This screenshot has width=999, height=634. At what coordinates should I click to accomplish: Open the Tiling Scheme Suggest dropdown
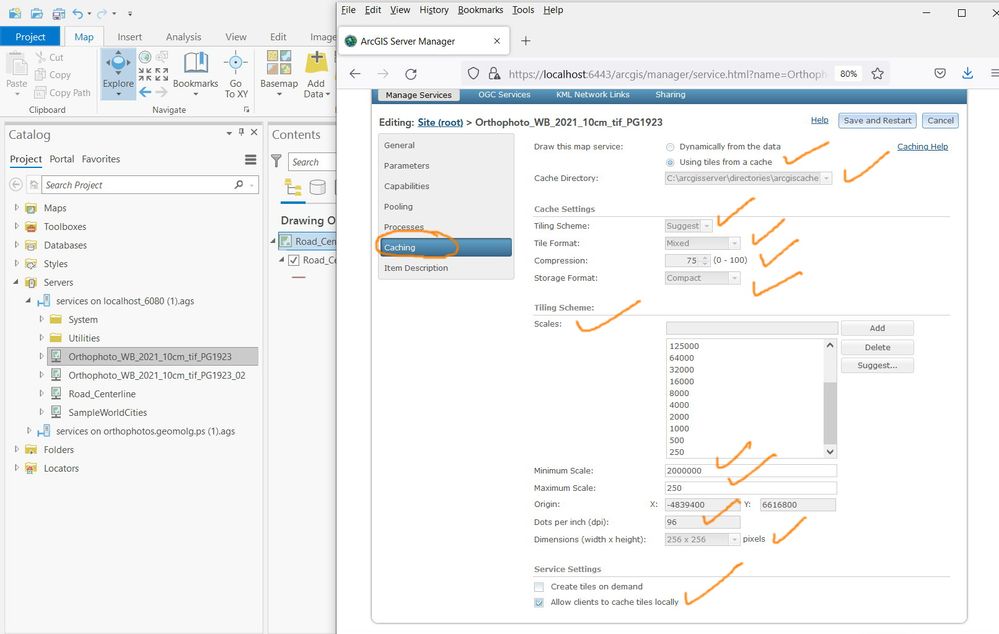pos(707,226)
